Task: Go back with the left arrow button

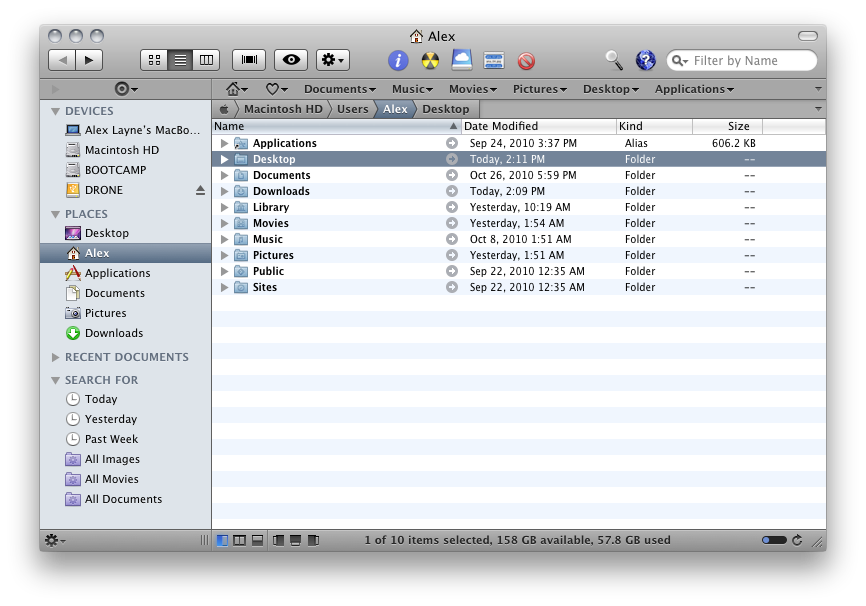Action: click(x=62, y=60)
